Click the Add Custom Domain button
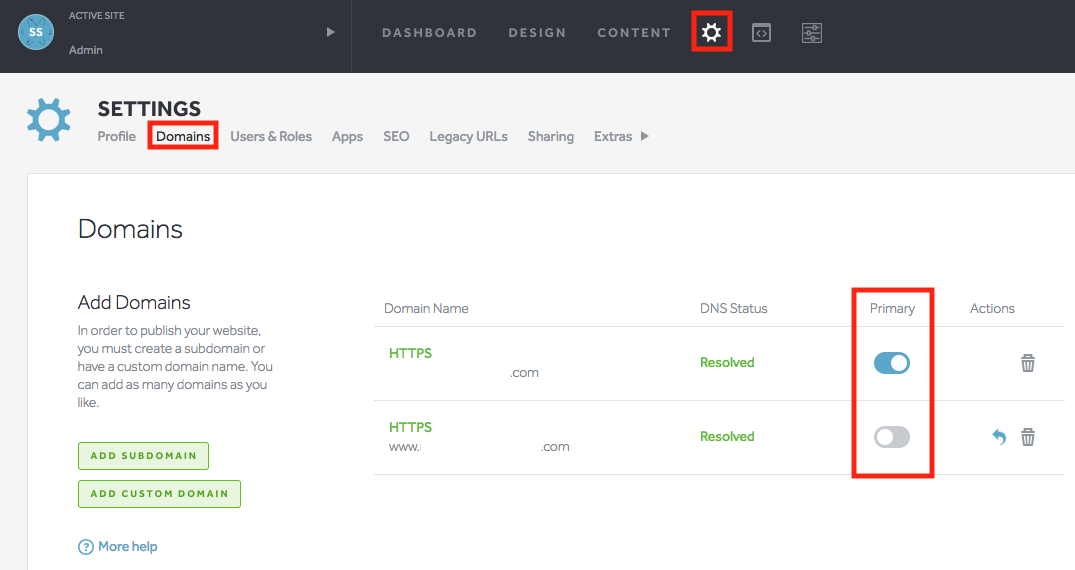This screenshot has width=1075, height=570. pyautogui.click(x=159, y=494)
